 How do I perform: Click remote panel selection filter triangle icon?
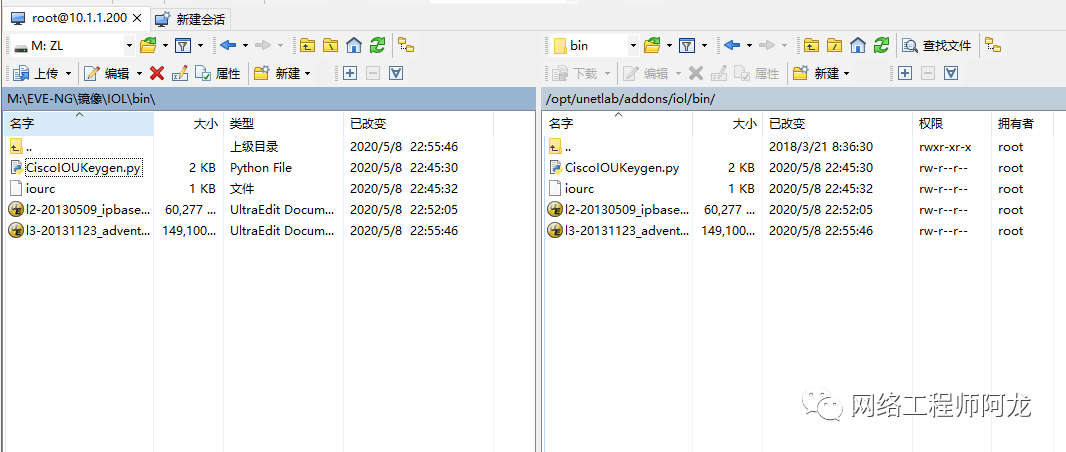(x=951, y=73)
